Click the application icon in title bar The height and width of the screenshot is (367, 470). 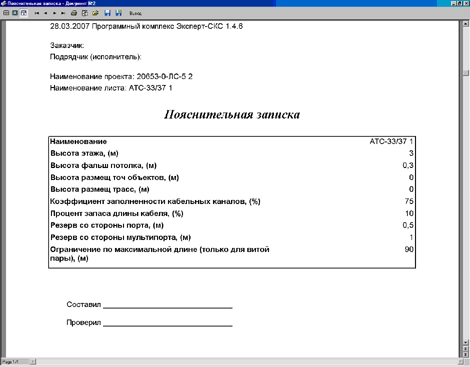4,3
